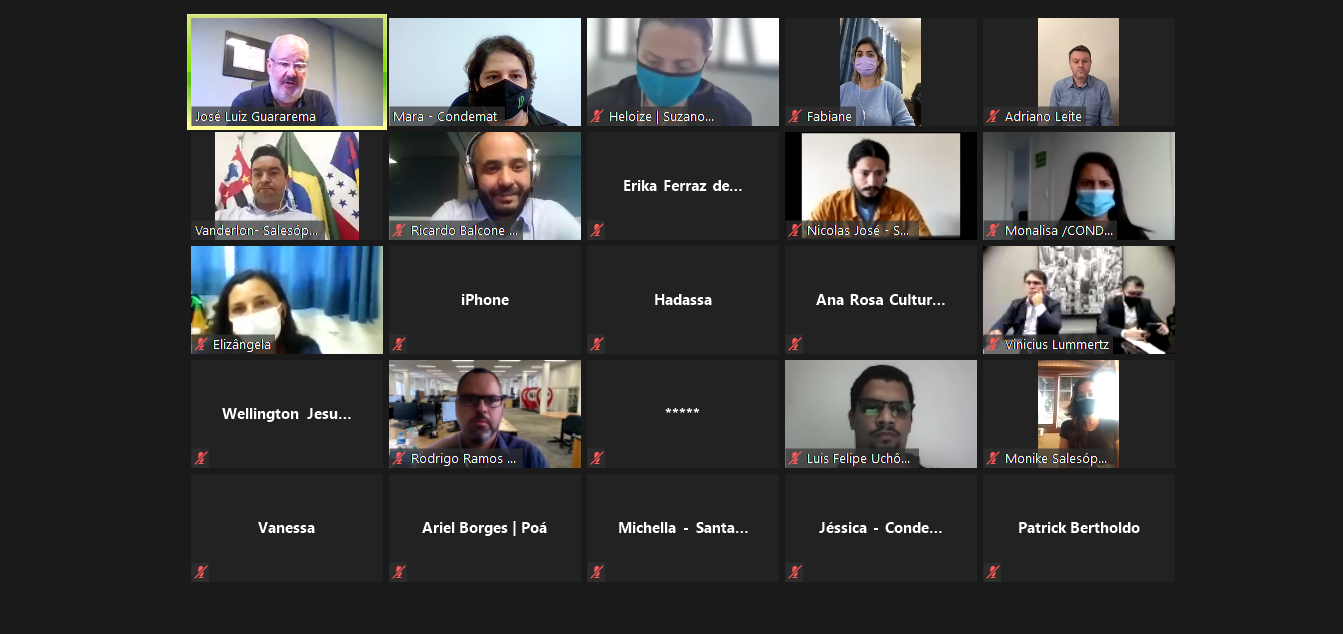The height and width of the screenshot is (634, 1343).
Task: Click muted mic icon on Erika Ferraz tile
Action: 597,230
